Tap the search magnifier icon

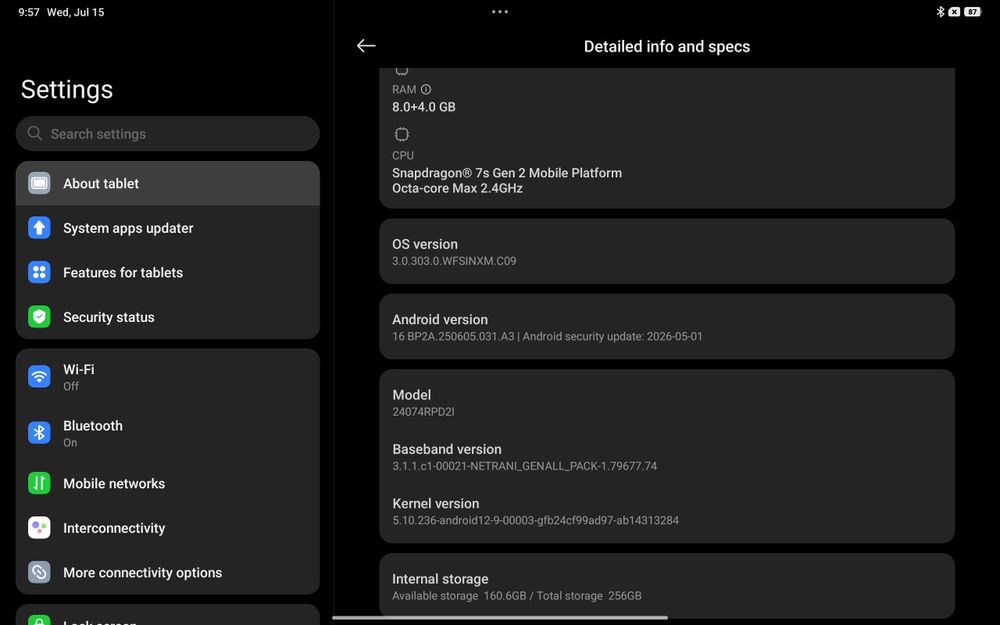click(x=35, y=133)
